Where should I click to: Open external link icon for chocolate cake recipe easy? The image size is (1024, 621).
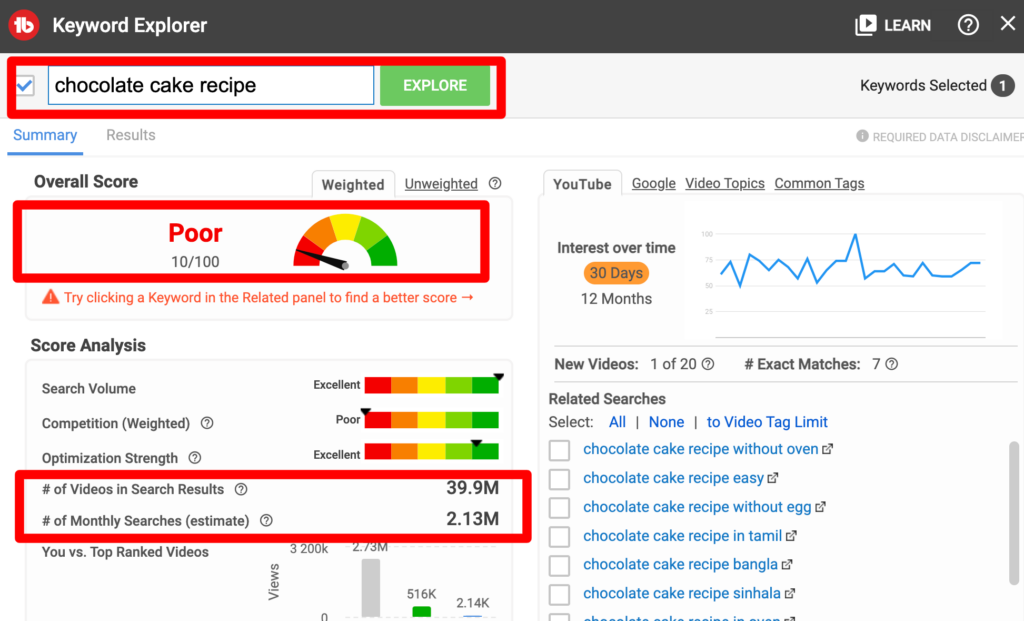(x=773, y=478)
